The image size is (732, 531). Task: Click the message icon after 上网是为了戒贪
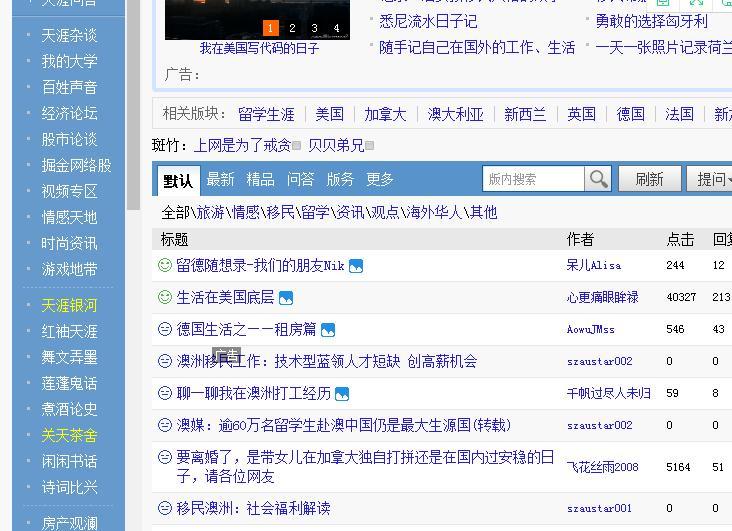pos(296,146)
